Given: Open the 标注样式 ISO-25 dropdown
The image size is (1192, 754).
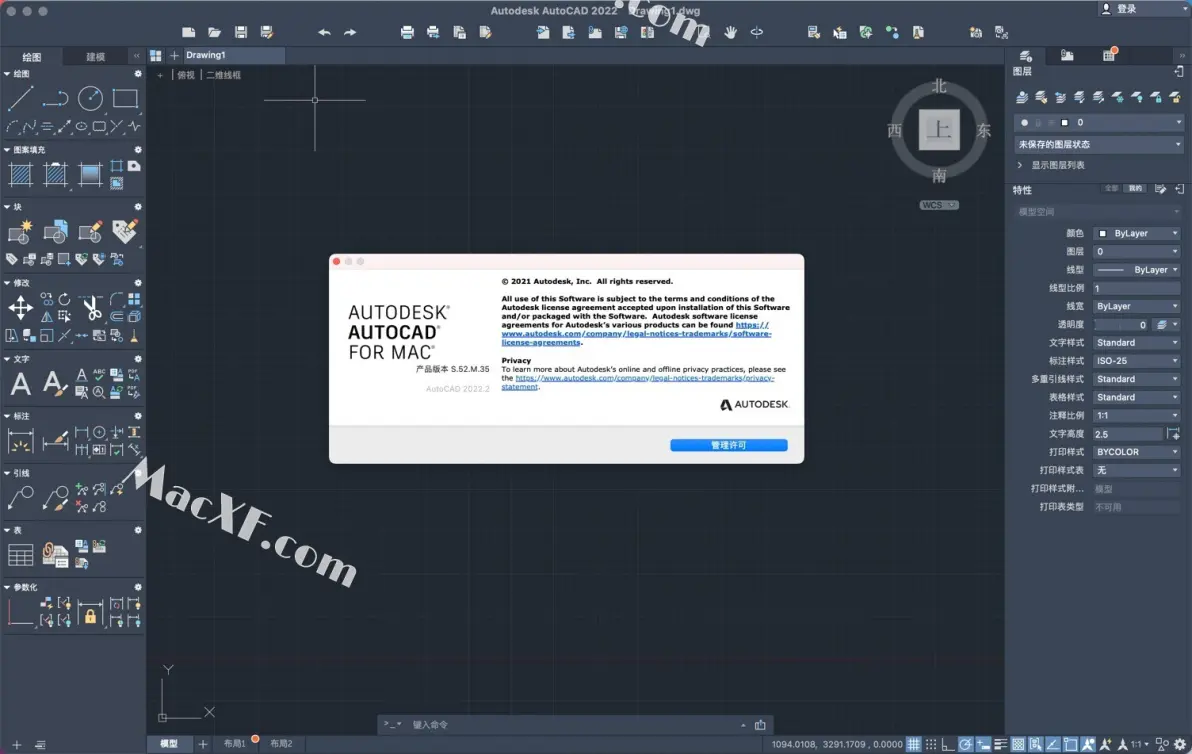Looking at the screenshot, I should (x=1137, y=361).
